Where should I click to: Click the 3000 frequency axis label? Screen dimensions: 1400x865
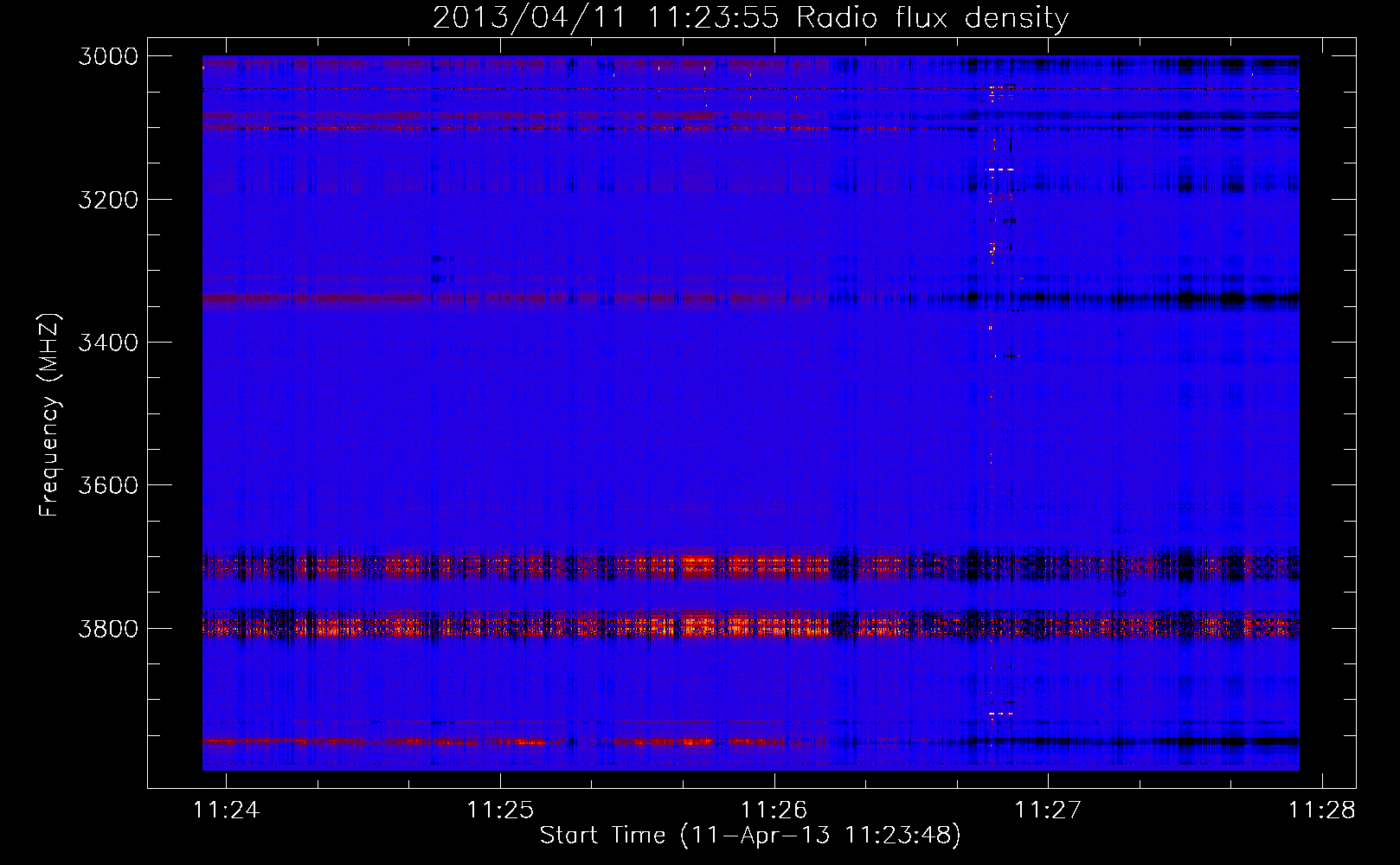coord(108,56)
